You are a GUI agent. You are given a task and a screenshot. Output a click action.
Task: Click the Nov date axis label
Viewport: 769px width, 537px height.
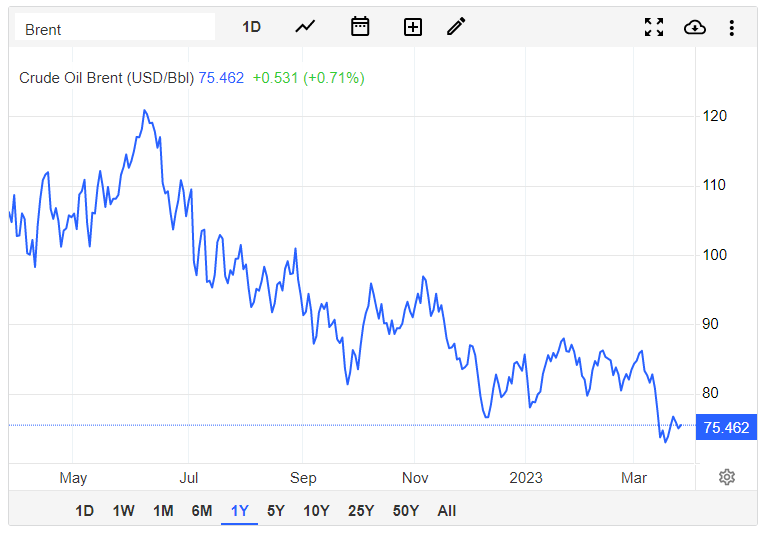point(415,478)
